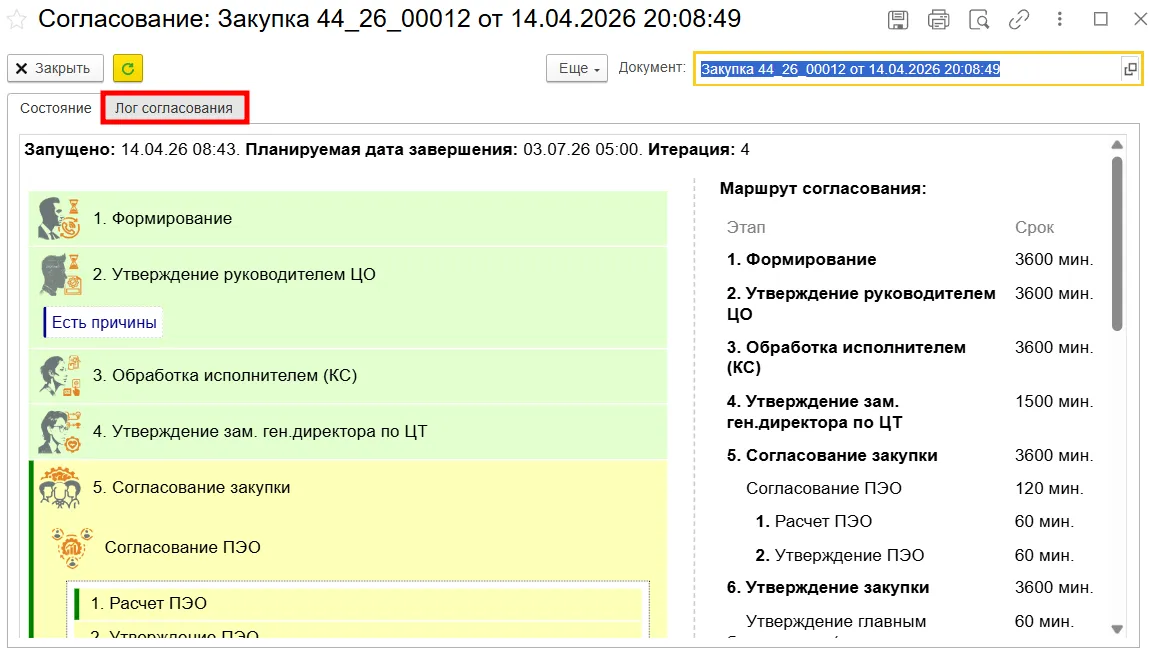Click the vertical scrollbar thumb
This screenshot has height=649, width=1150.
click(x=1116, y=244)
